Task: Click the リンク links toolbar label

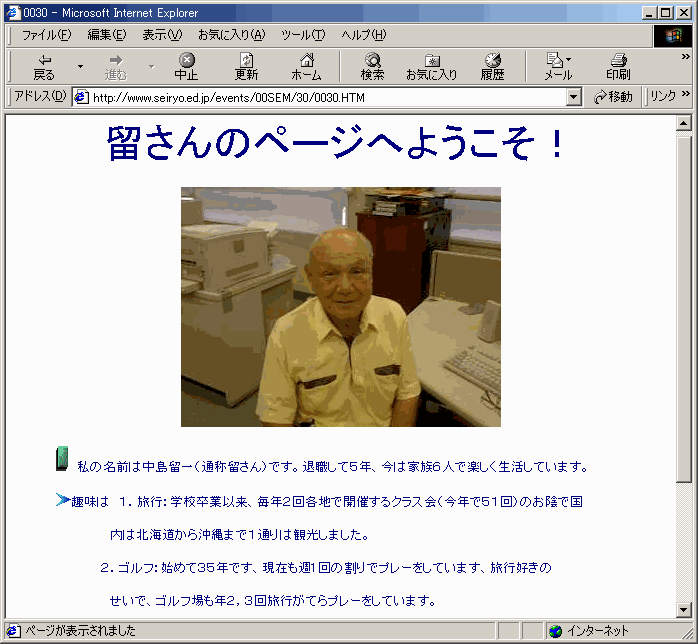Action: click(663, 96)
